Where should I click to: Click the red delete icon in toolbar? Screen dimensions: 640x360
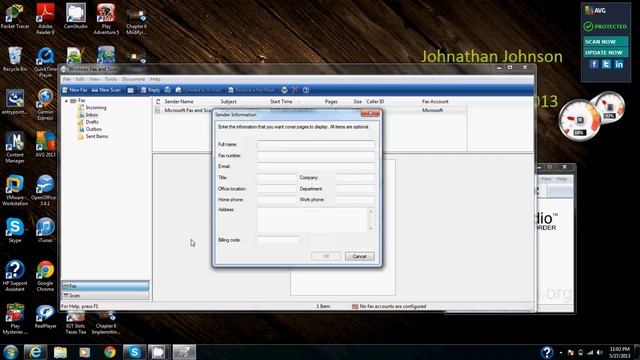coord(295,90)
